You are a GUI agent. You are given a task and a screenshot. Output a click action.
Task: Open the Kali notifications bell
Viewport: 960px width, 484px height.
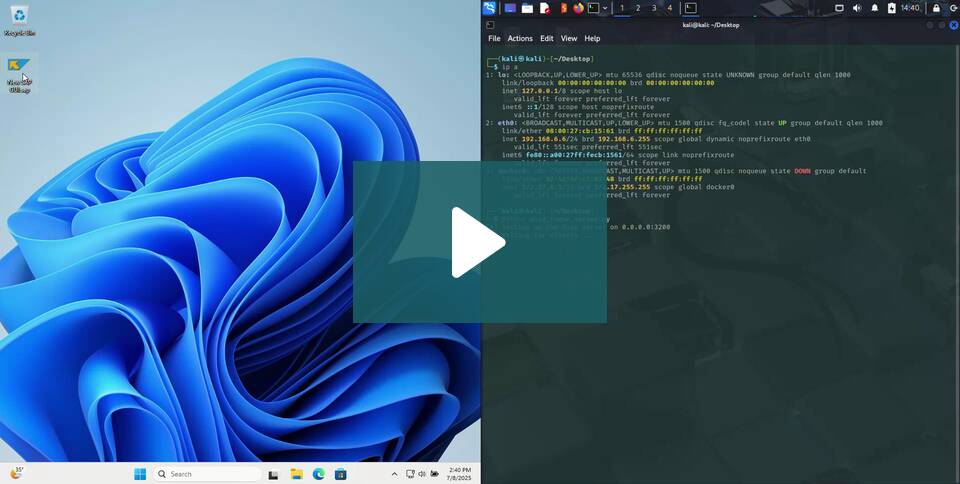coord(875,8)
